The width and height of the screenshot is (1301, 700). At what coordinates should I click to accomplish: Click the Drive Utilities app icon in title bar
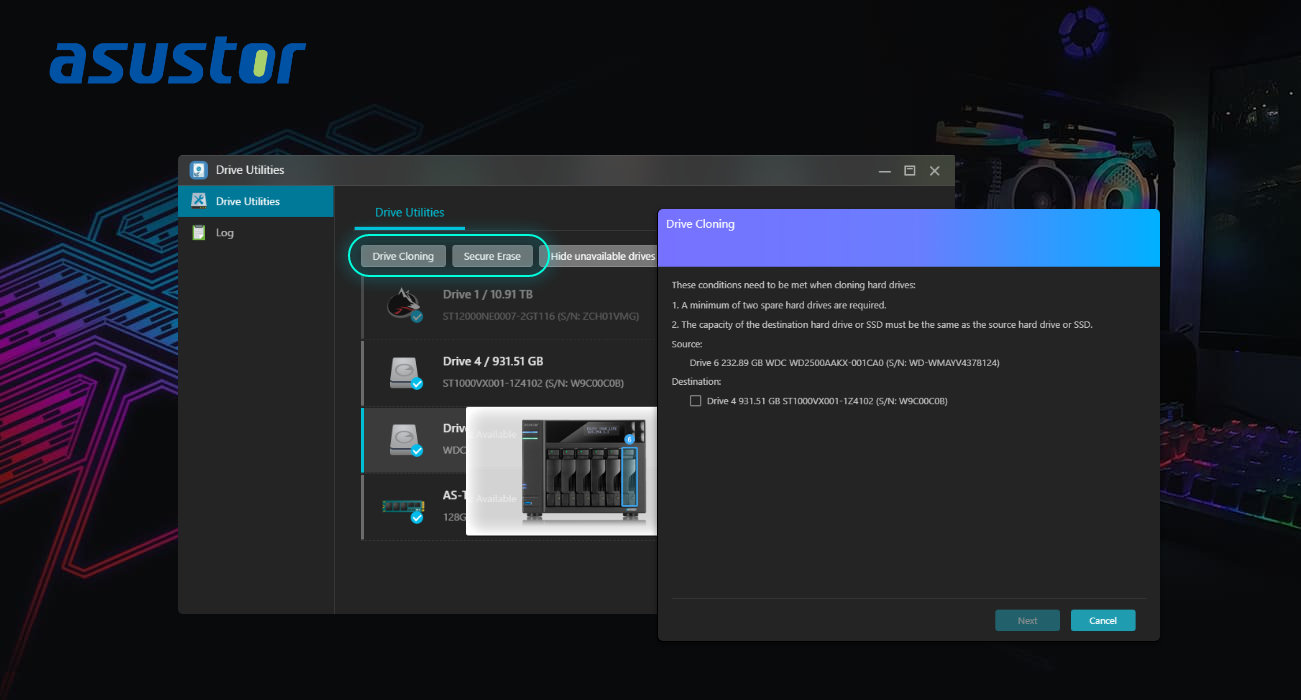coord(199,170)
